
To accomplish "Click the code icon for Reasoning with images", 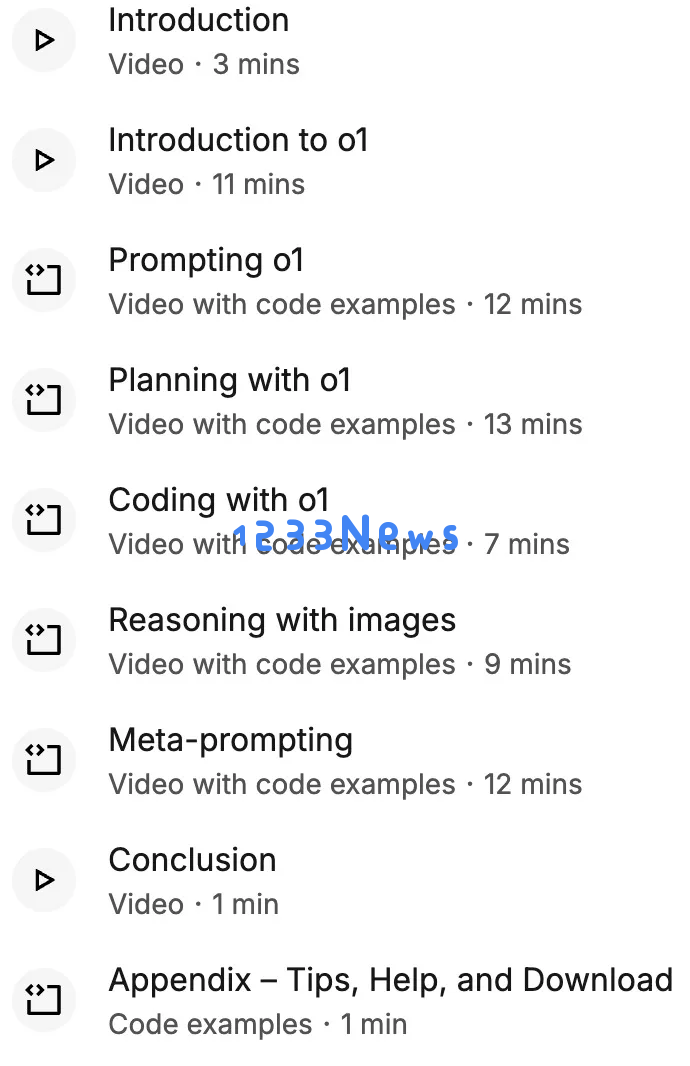I will 44,640.
